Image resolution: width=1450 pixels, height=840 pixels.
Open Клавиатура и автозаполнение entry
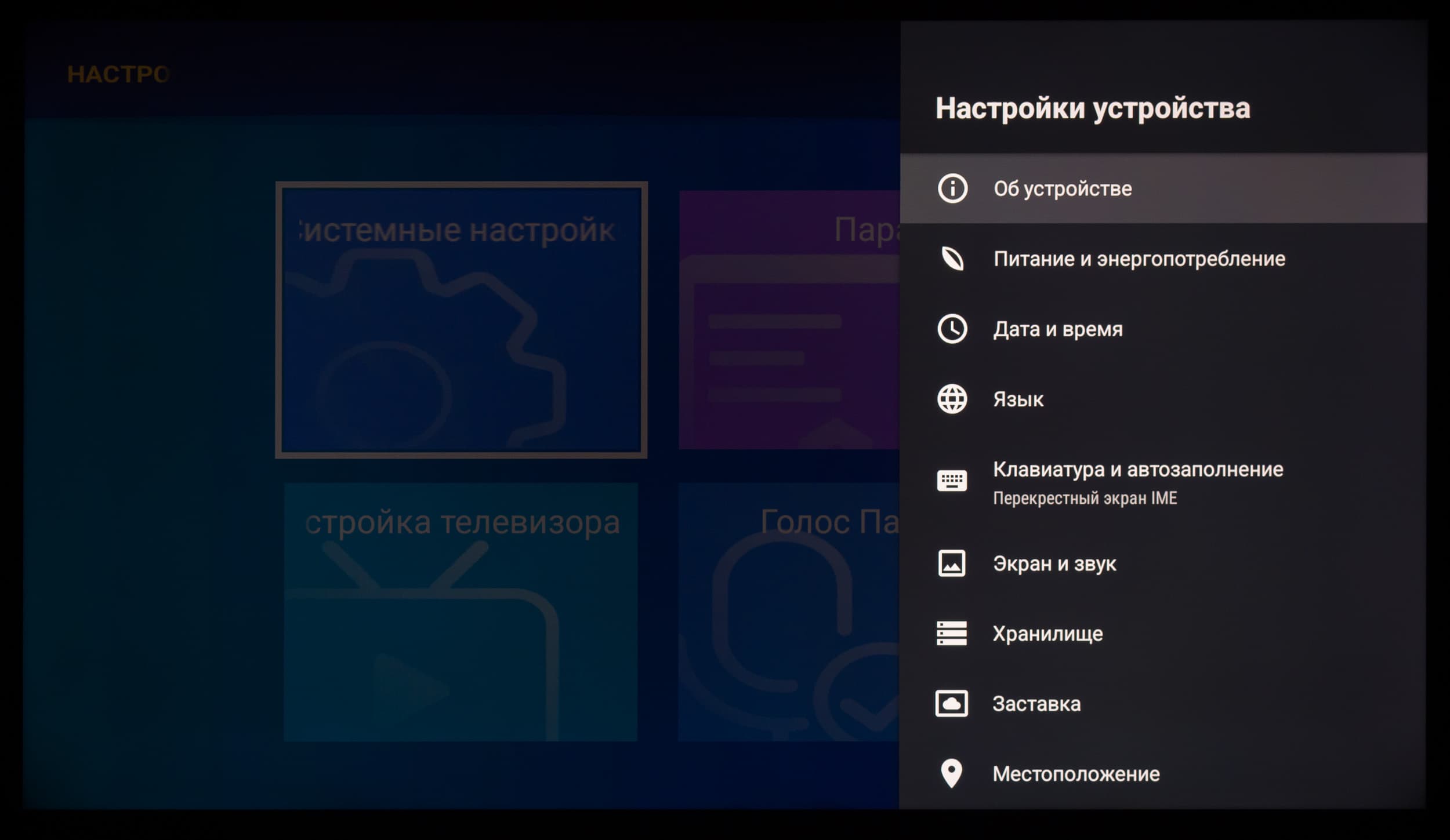pyautogui.click(x=1138, y=470)
